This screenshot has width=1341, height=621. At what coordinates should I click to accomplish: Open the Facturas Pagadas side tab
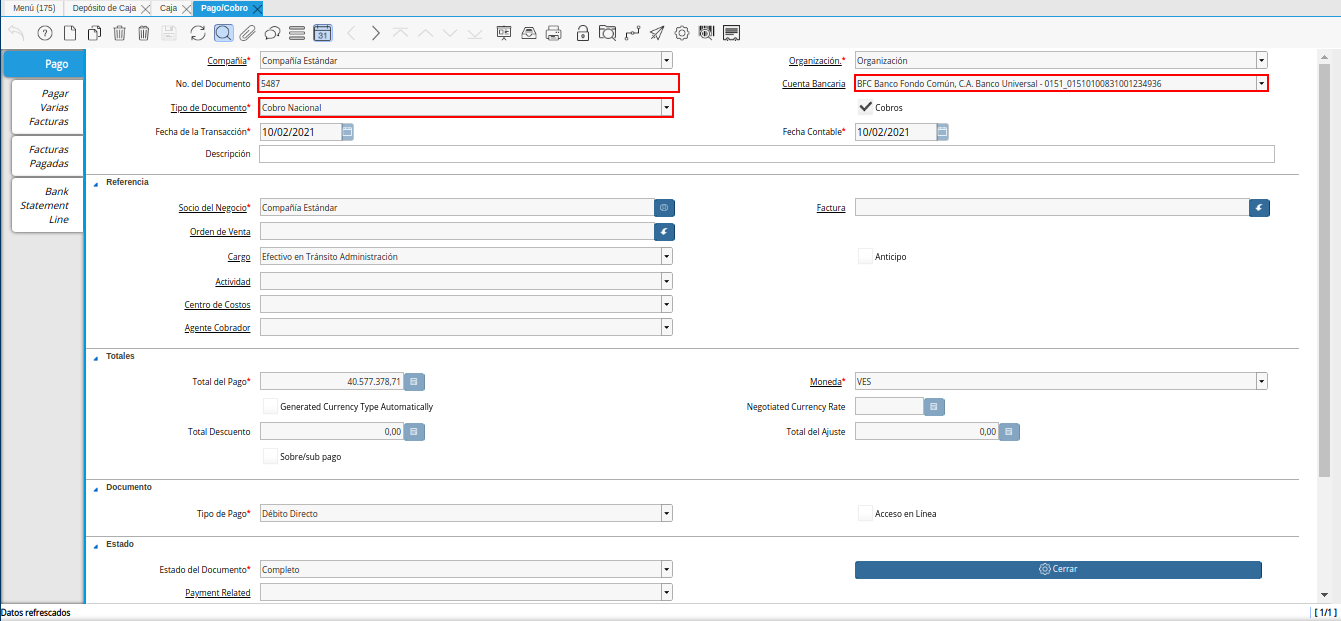(x=48, y=156)
